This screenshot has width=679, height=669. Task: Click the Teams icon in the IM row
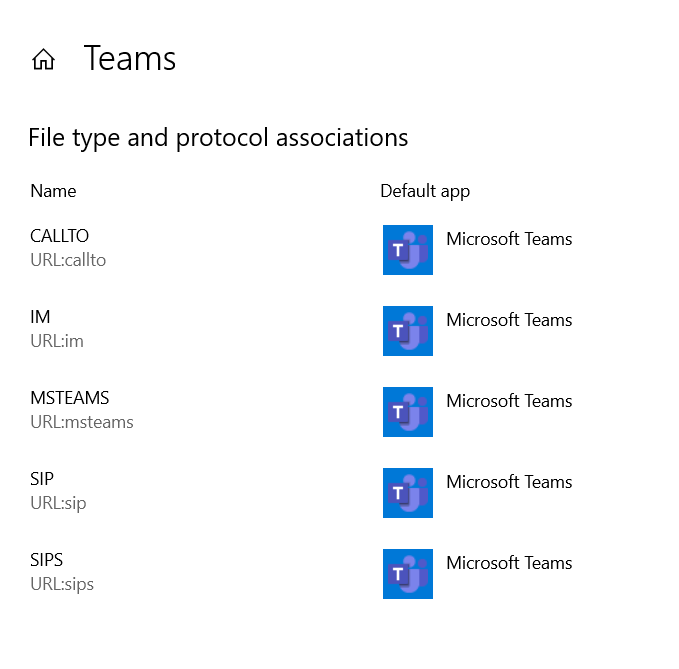[407, 331]
